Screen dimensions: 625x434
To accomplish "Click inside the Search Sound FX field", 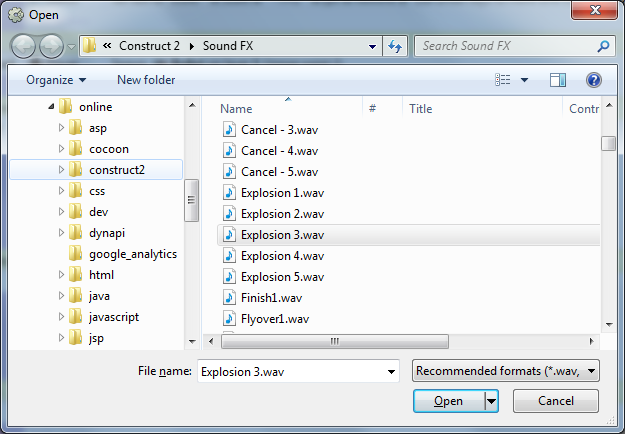I will (505, 46).
